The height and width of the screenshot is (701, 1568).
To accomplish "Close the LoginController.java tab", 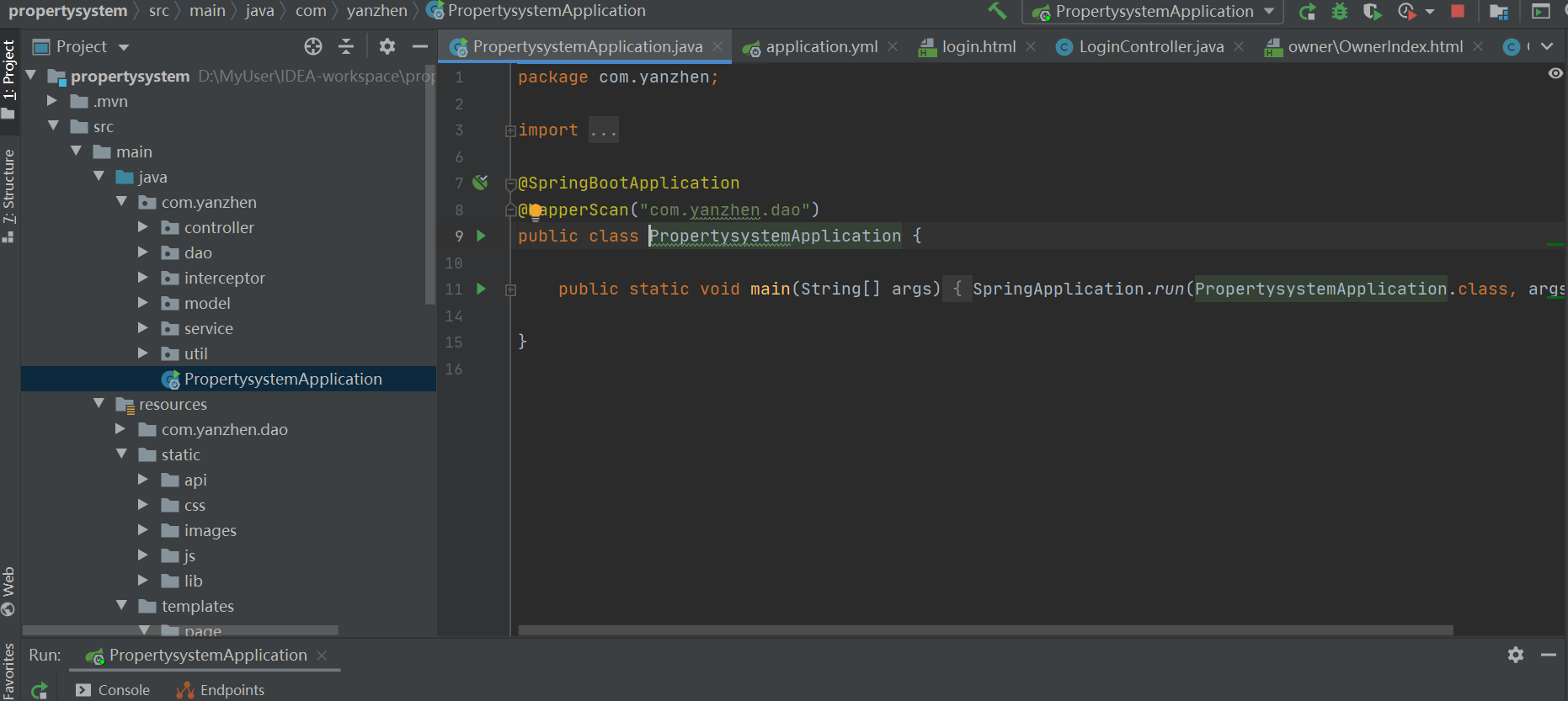I will [x=1239, y=46].
